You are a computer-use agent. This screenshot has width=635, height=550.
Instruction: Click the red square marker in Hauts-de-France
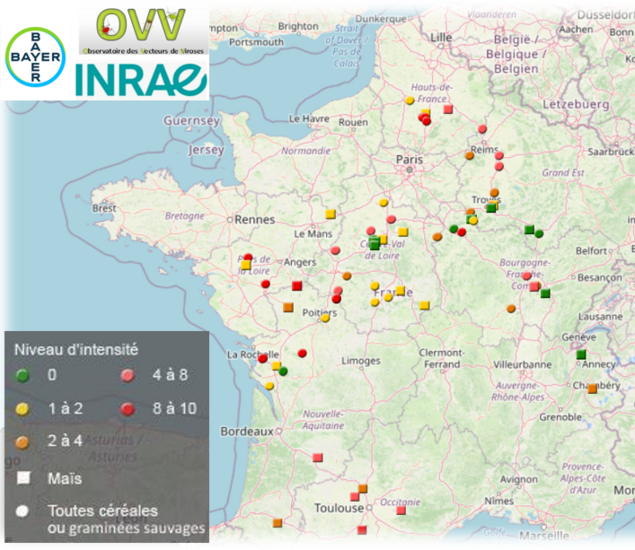(448, 109)
